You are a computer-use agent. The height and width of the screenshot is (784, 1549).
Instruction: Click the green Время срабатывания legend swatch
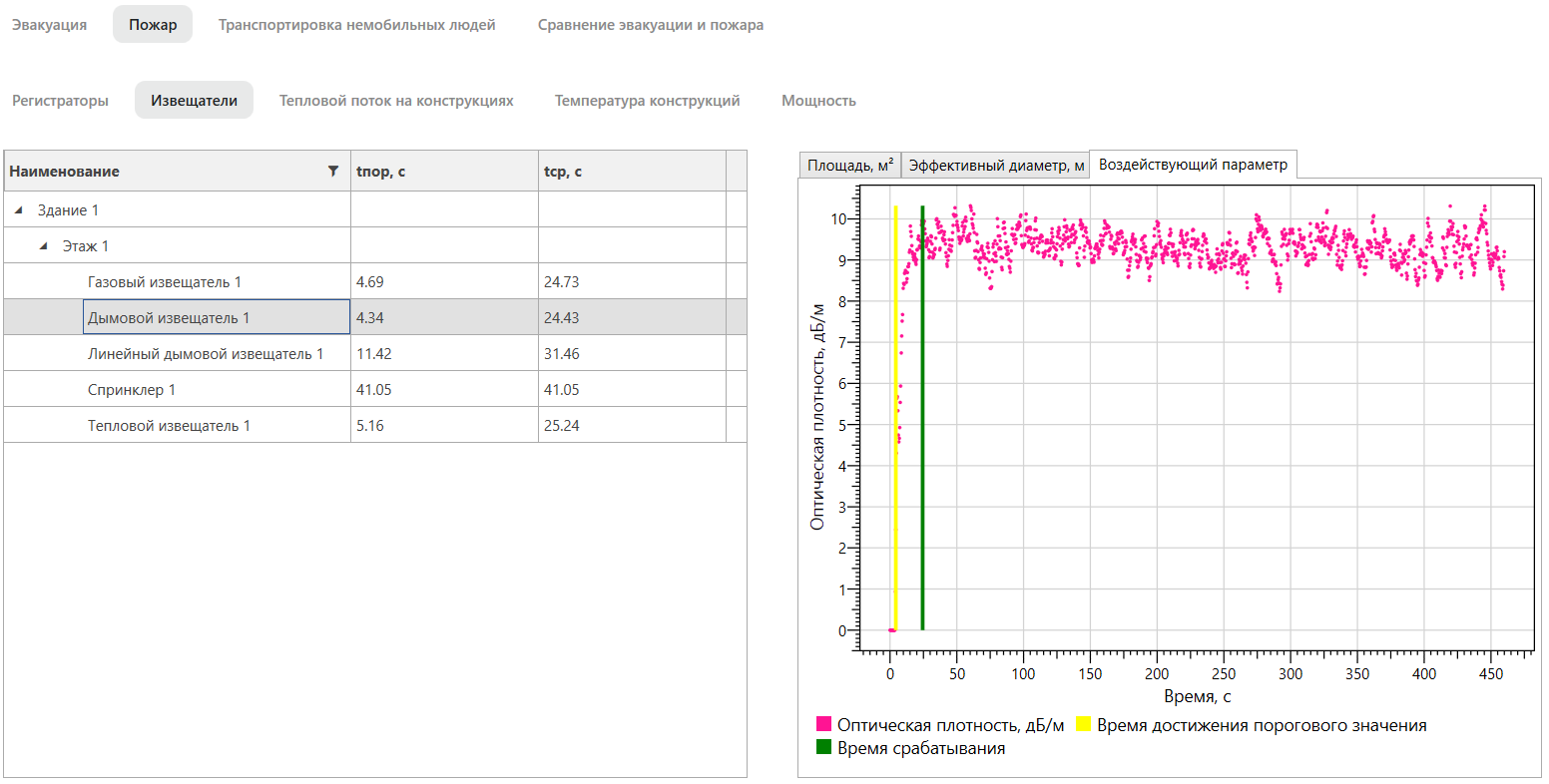coord(823,747)
